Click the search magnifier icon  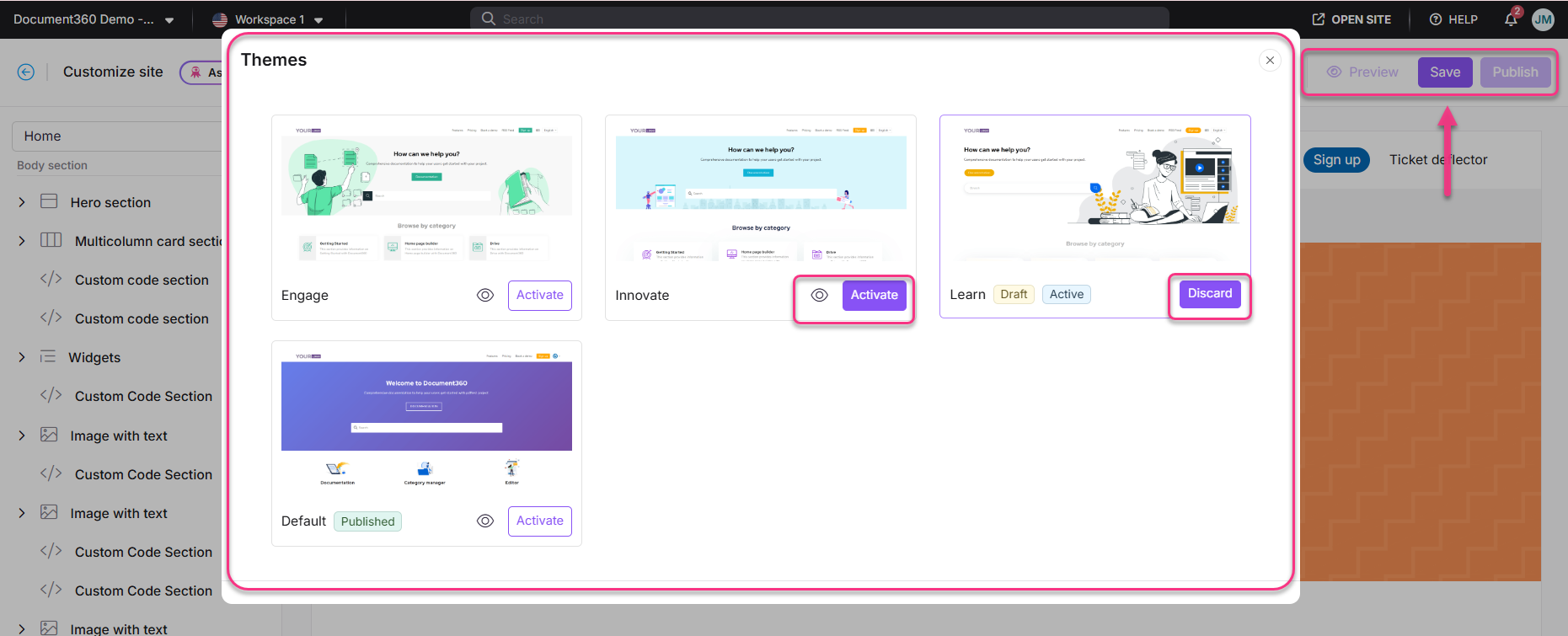[488, 19]
